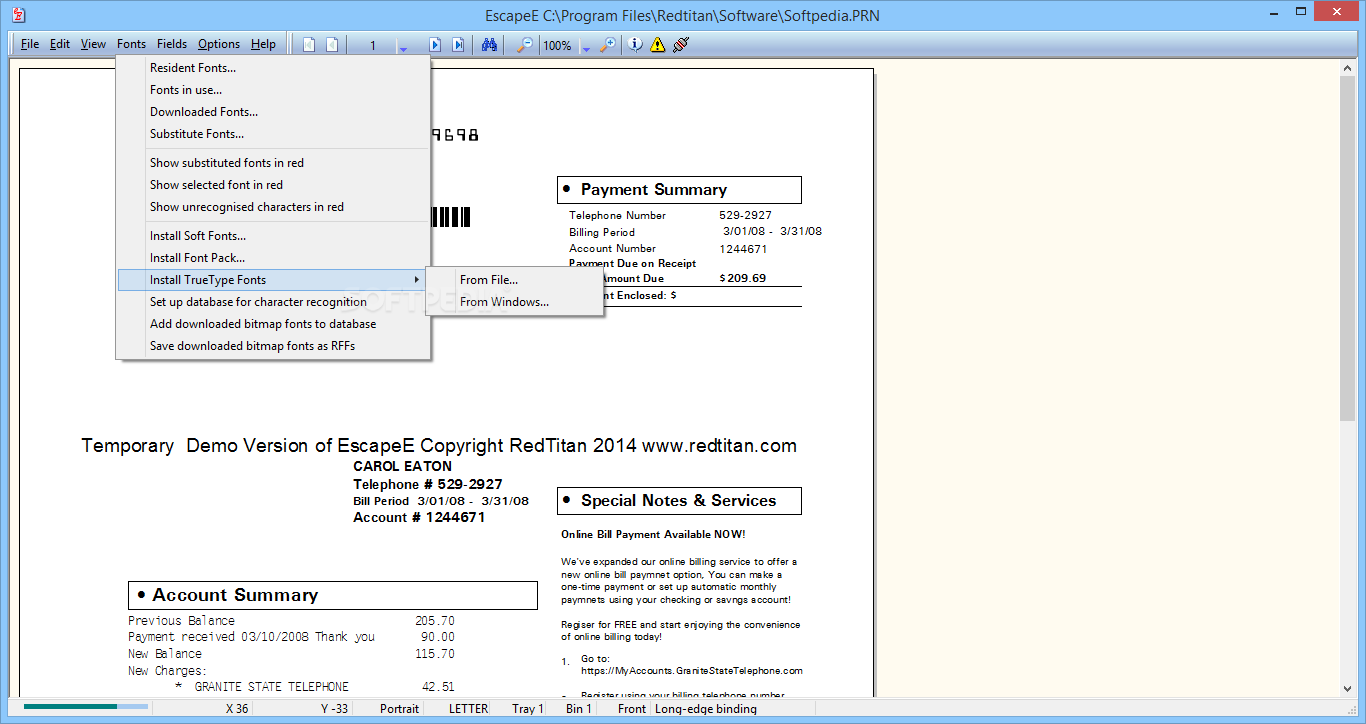This screenshot has height=724, width=1366.
Task: Click Front in status bar
Action: (631, 709)
